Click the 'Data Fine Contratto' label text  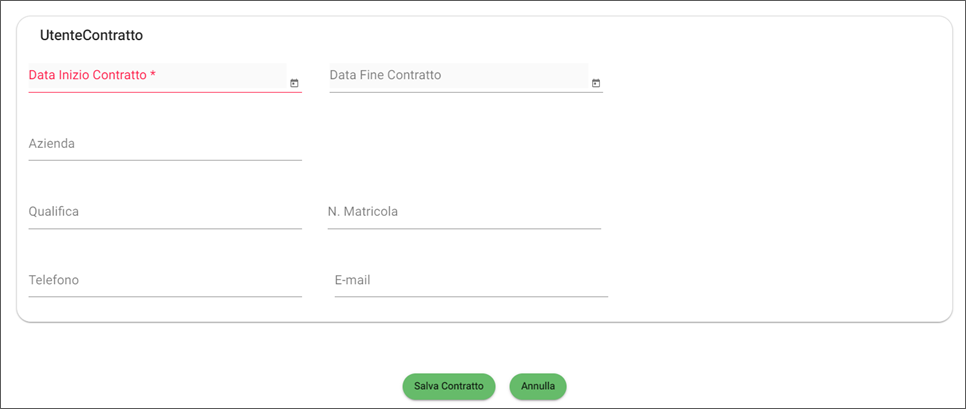point(385,75)
